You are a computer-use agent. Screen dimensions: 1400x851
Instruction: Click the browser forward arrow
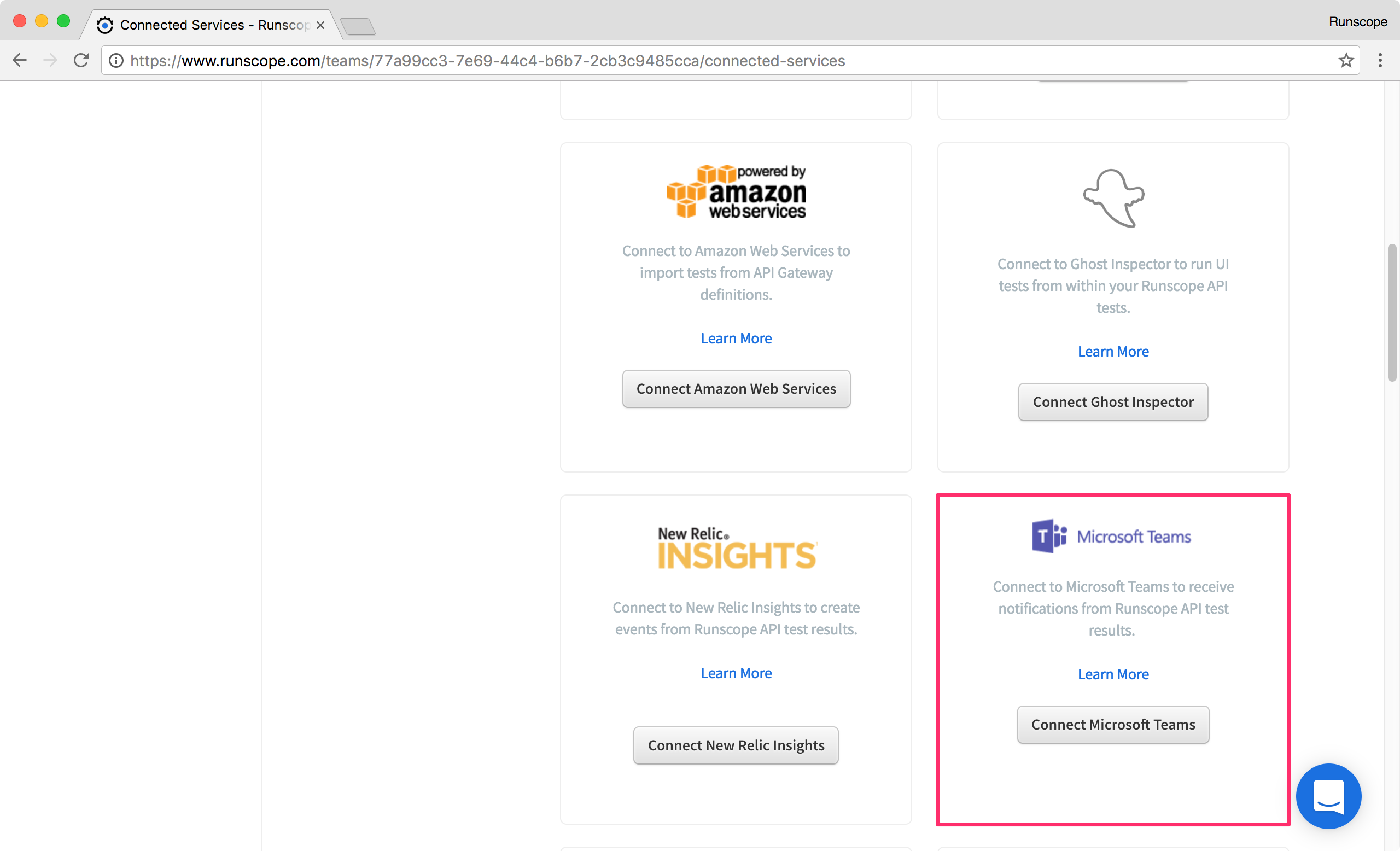coord(50,60)
